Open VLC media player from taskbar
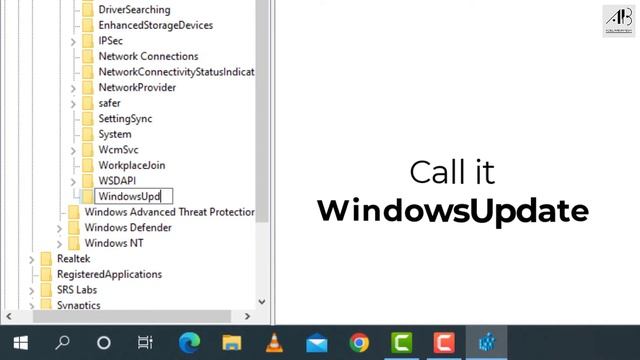Image resolution: width=640 pixels, height=360 pixels. point(274,342)
